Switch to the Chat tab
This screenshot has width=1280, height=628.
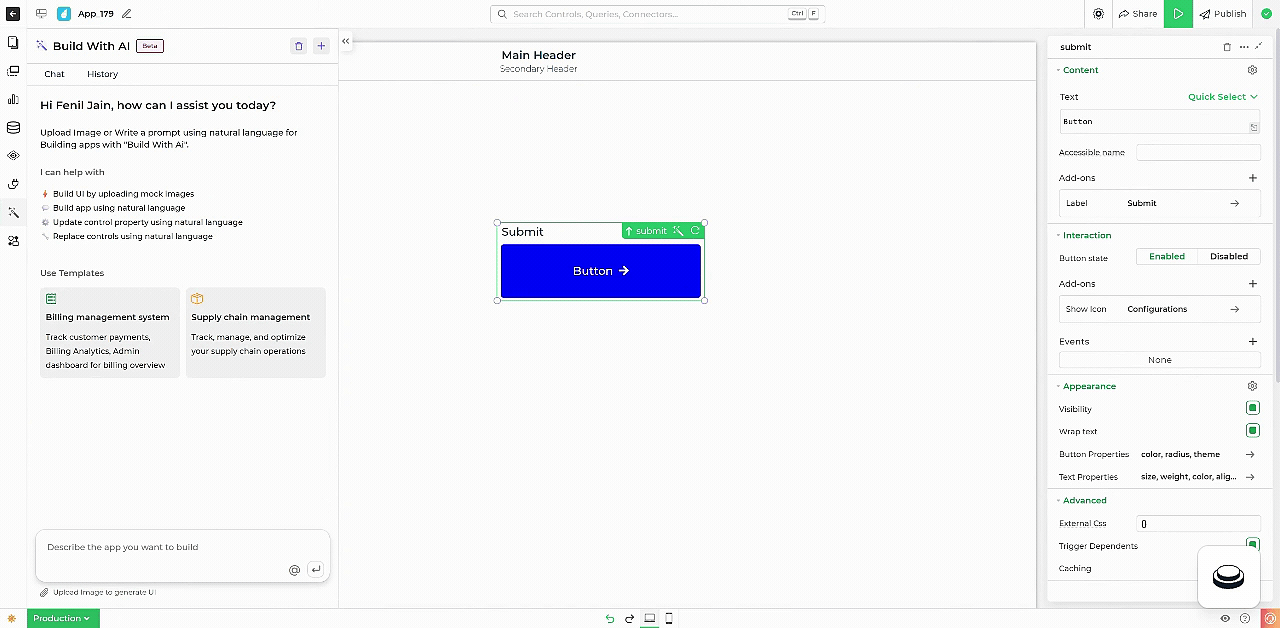[54, 74]
